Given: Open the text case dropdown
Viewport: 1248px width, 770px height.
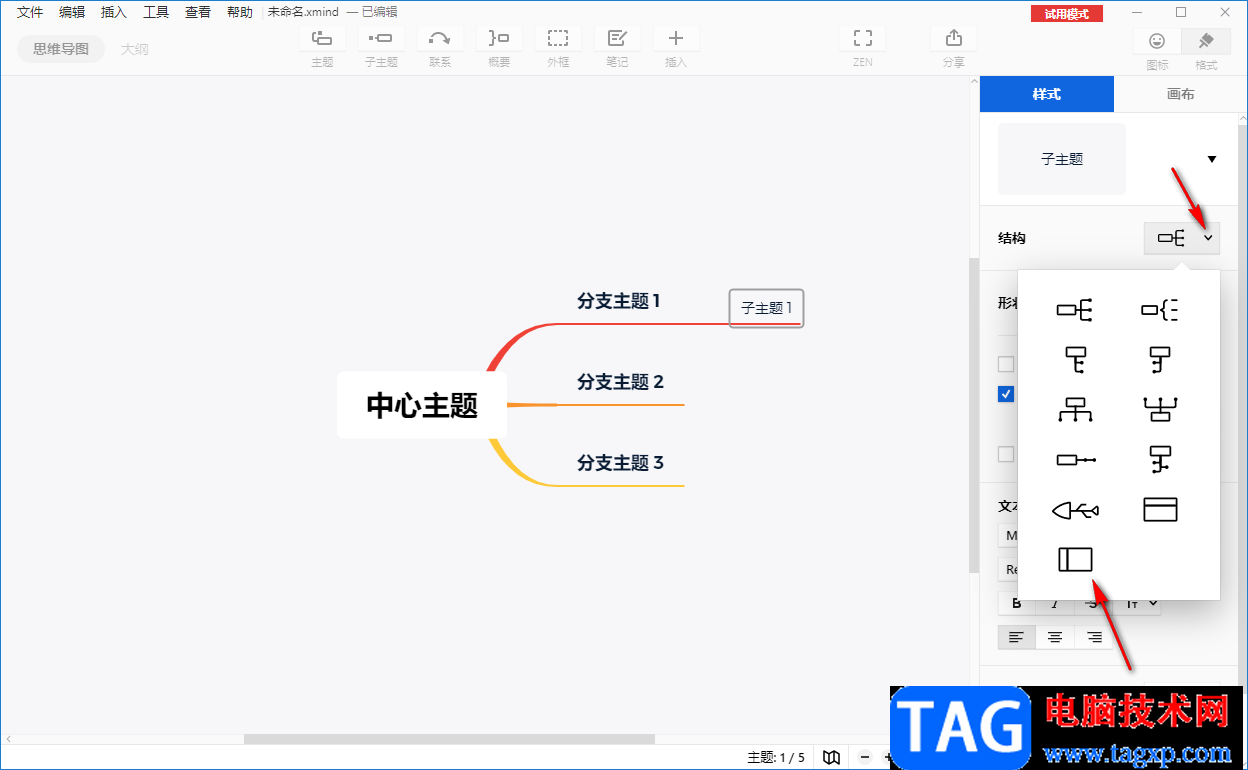Looking at the screenshot, I should 1142,603.
